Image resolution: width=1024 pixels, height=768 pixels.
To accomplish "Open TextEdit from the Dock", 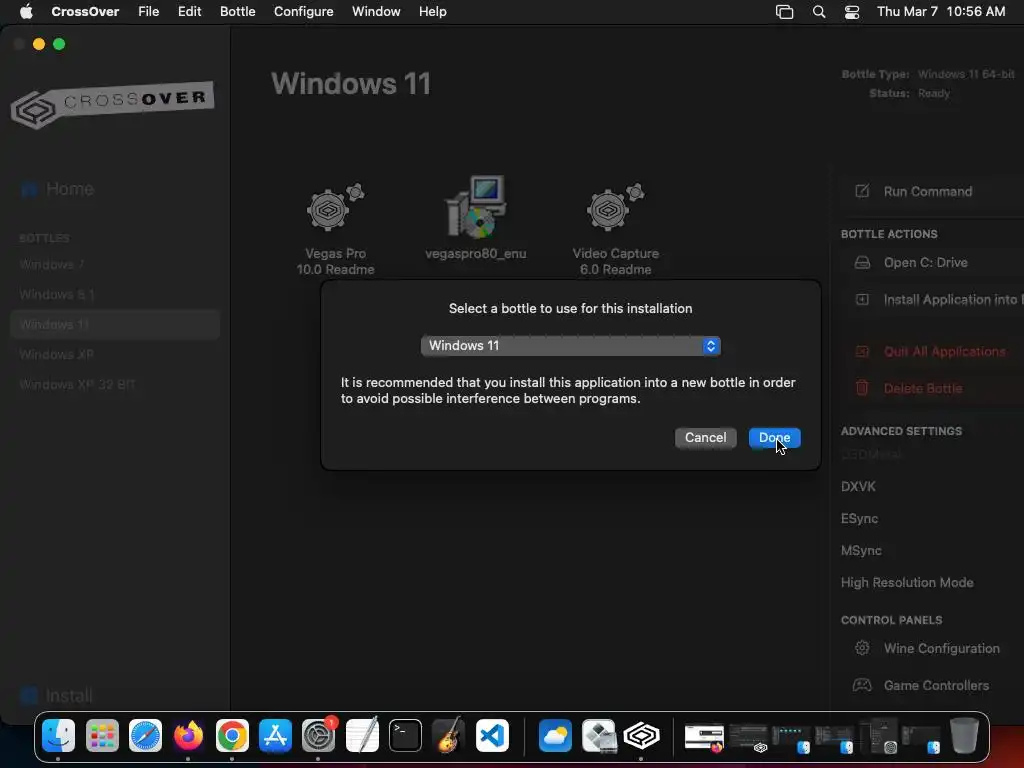I will click(x=362, y=736).
